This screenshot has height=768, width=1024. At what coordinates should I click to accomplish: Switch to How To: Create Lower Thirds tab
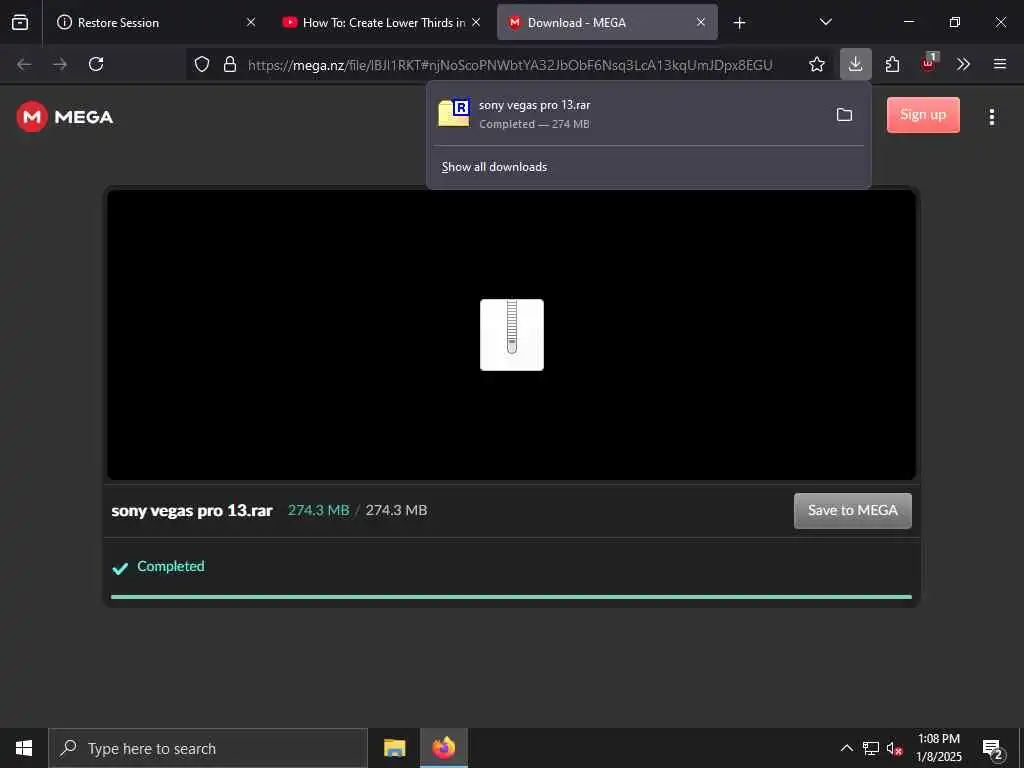(x=382, y=22)
